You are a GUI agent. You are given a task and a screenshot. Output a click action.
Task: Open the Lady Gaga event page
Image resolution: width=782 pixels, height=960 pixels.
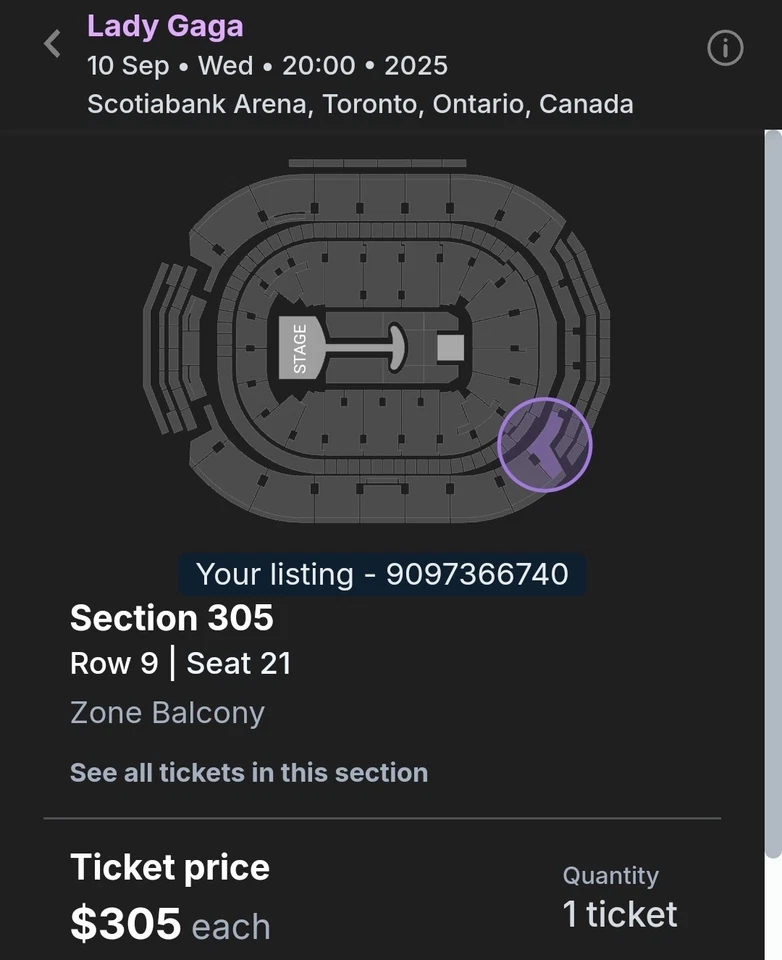[x=165, y=26]
